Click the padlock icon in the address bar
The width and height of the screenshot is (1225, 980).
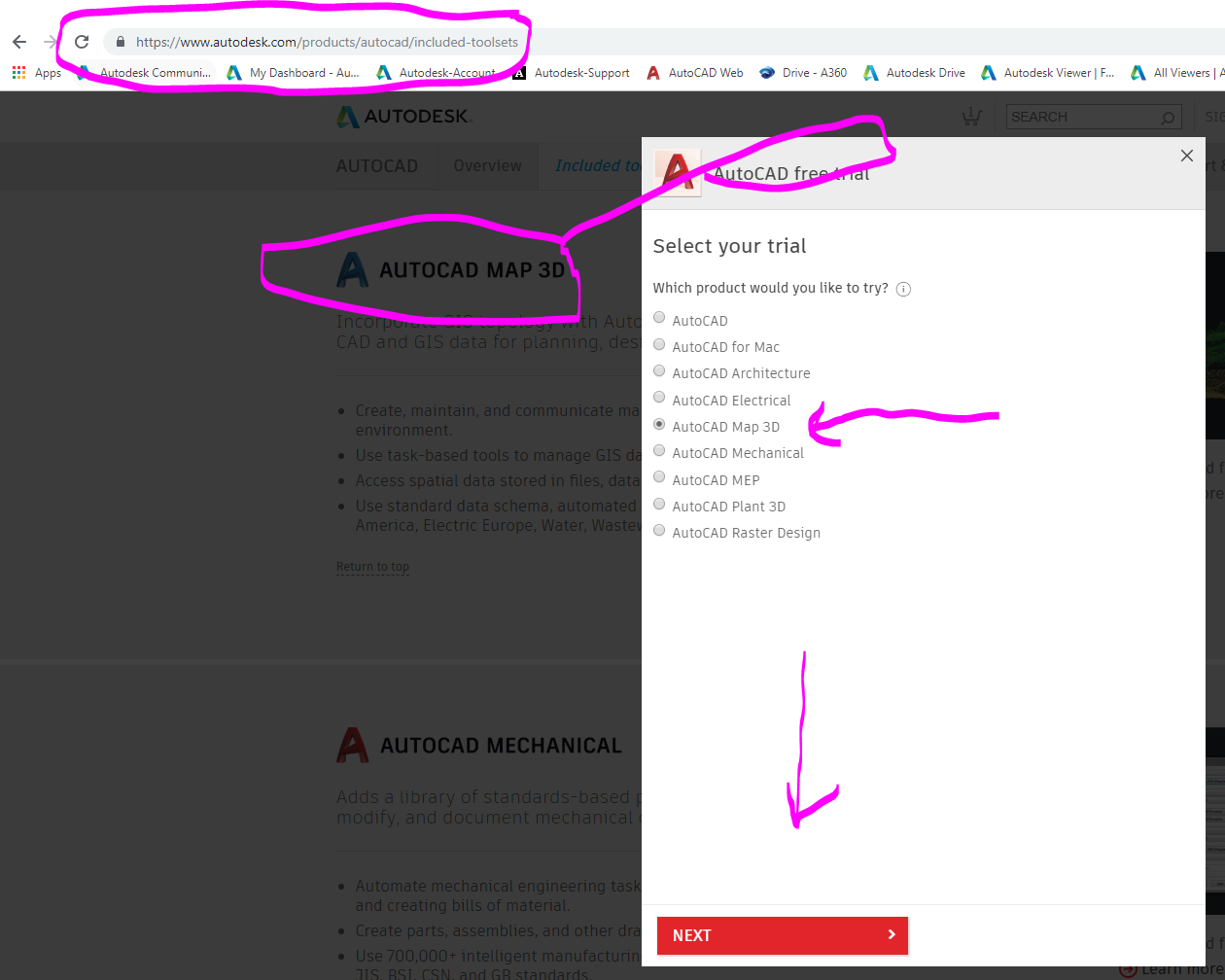tap(119, 43)
